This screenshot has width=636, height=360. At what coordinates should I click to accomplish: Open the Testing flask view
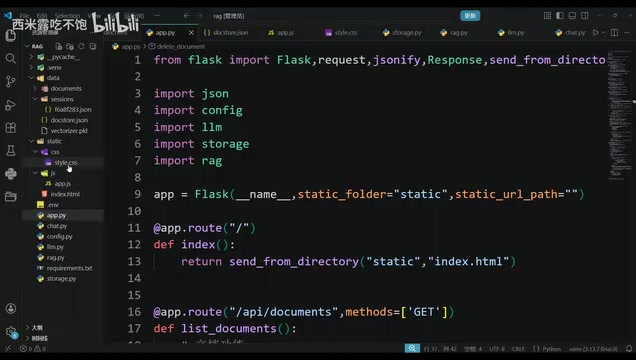(x=11, y=151)
